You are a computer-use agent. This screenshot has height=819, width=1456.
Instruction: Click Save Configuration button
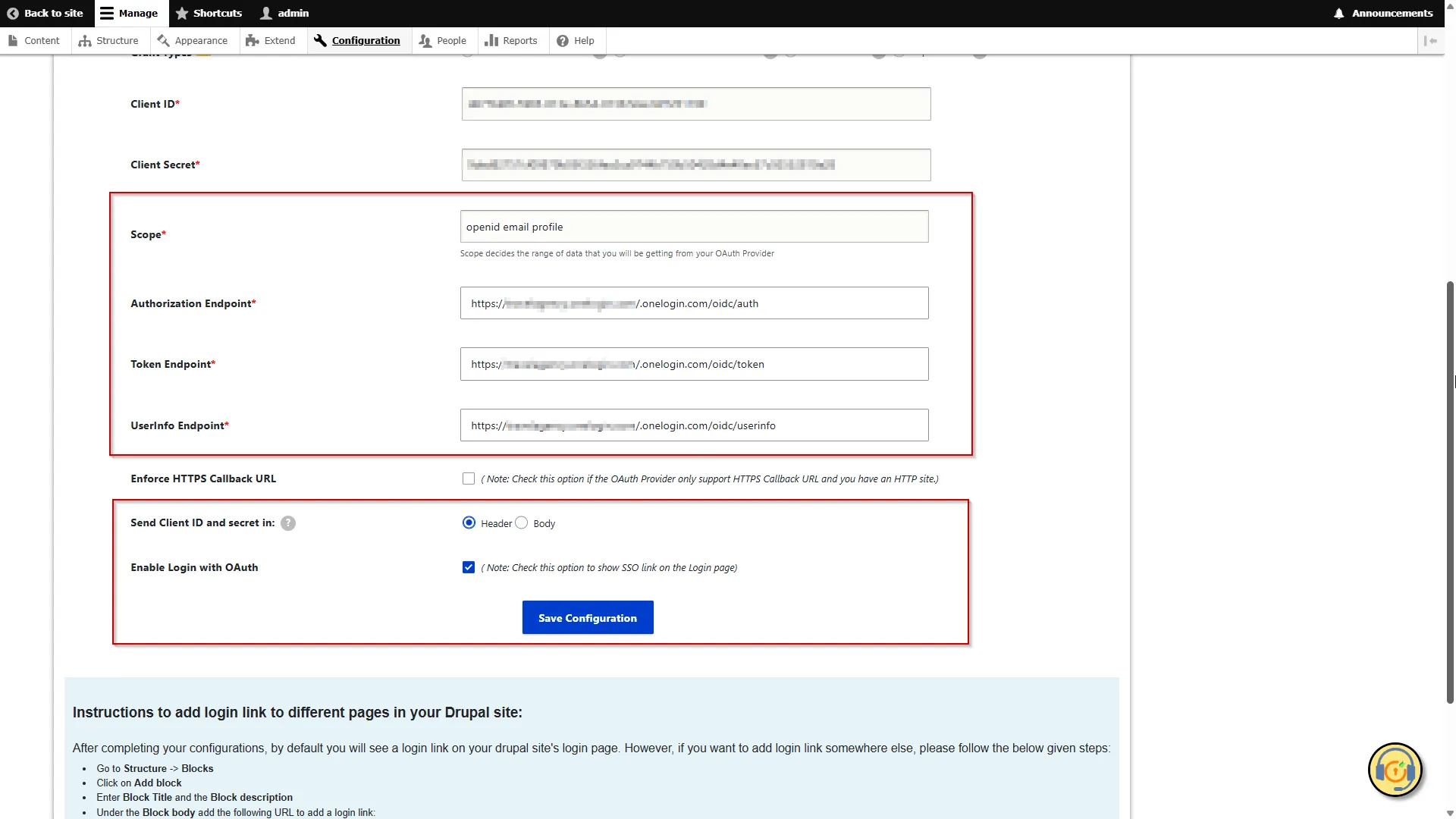pos(588,618)
